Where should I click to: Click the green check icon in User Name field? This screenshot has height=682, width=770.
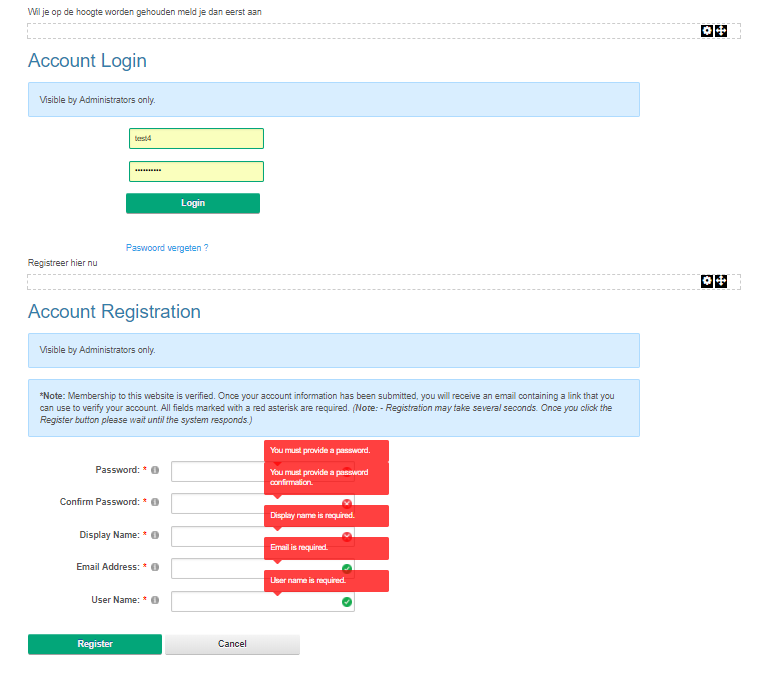[x=347, y=602]
